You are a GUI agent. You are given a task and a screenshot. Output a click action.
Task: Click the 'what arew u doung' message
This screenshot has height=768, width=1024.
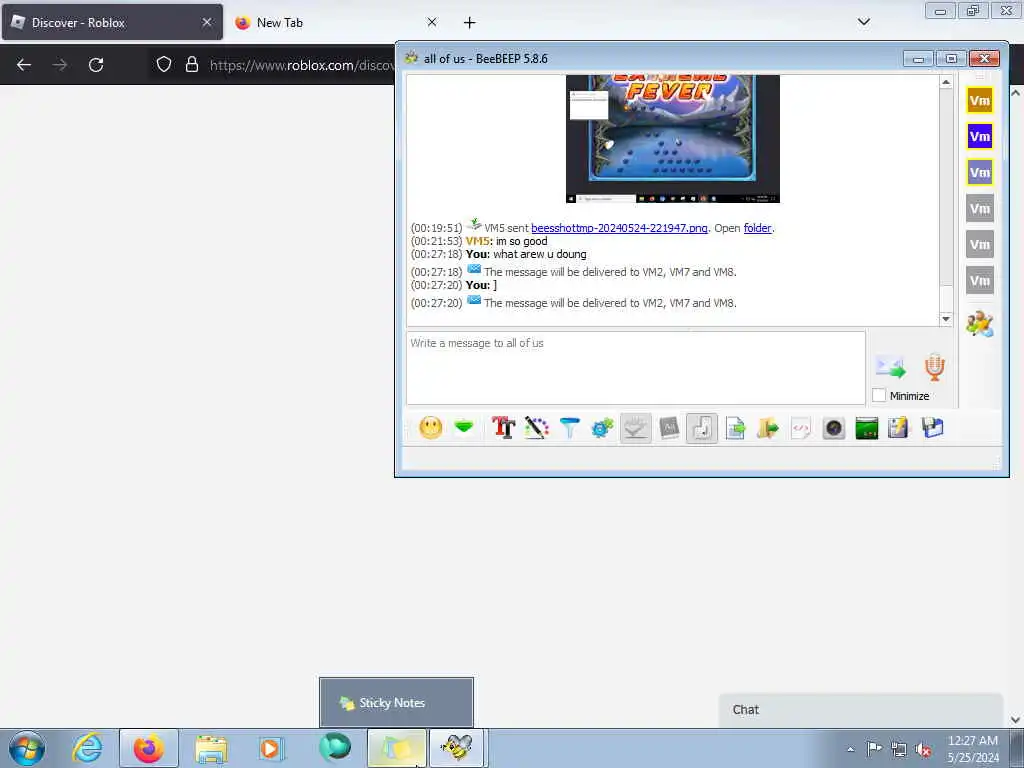pos(539,254)
